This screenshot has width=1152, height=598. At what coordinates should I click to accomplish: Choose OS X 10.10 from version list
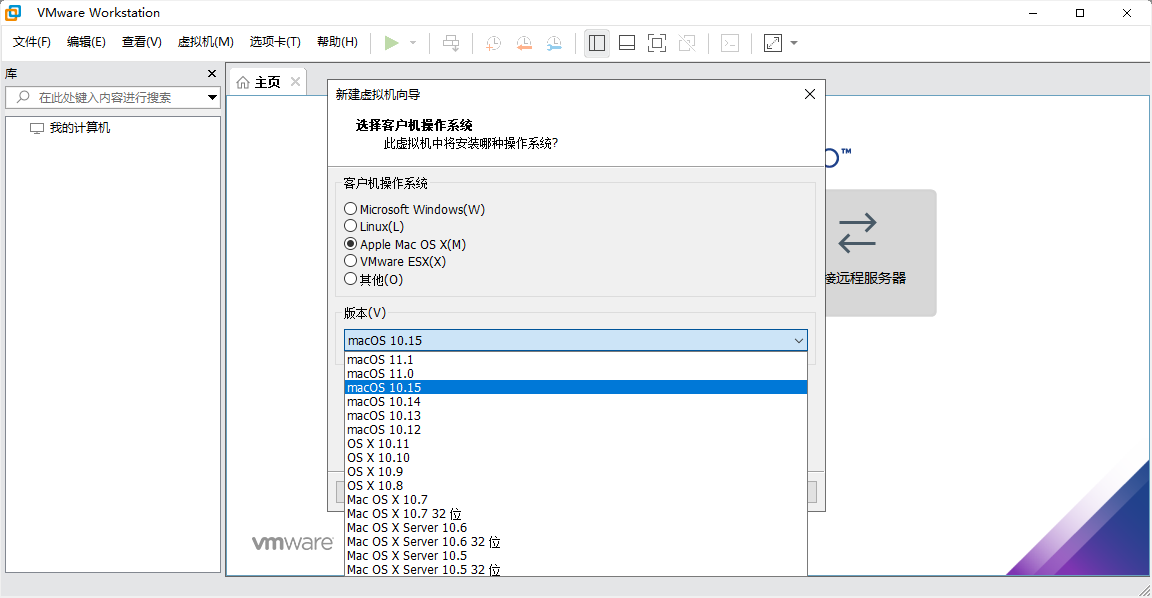pos(576,457)
